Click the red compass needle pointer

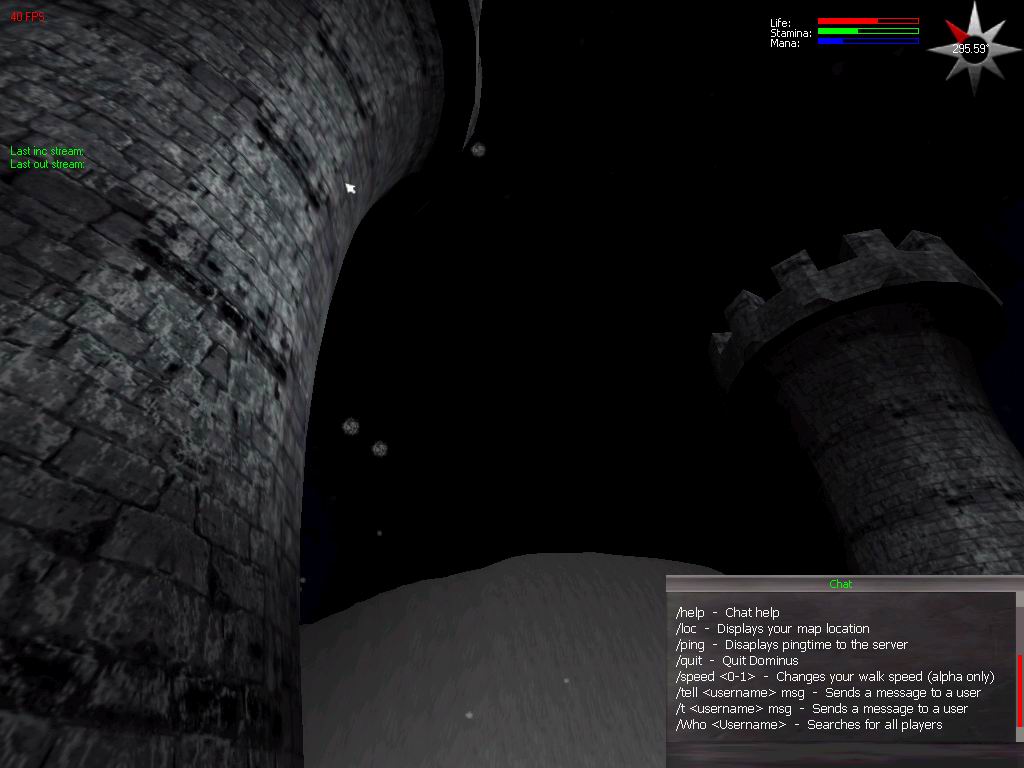tap(956, 33)
